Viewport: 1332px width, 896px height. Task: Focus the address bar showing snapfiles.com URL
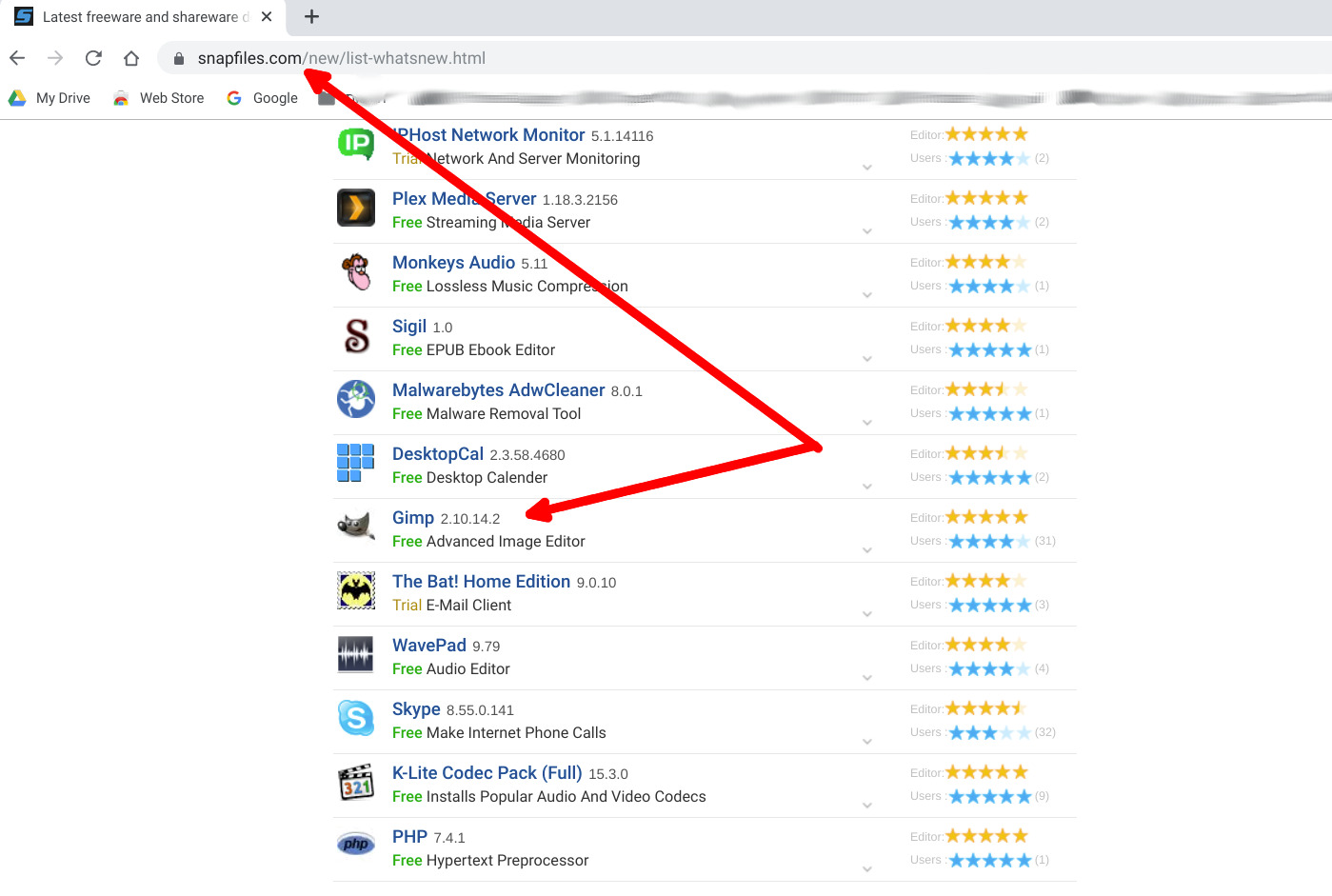coord(743,58)
